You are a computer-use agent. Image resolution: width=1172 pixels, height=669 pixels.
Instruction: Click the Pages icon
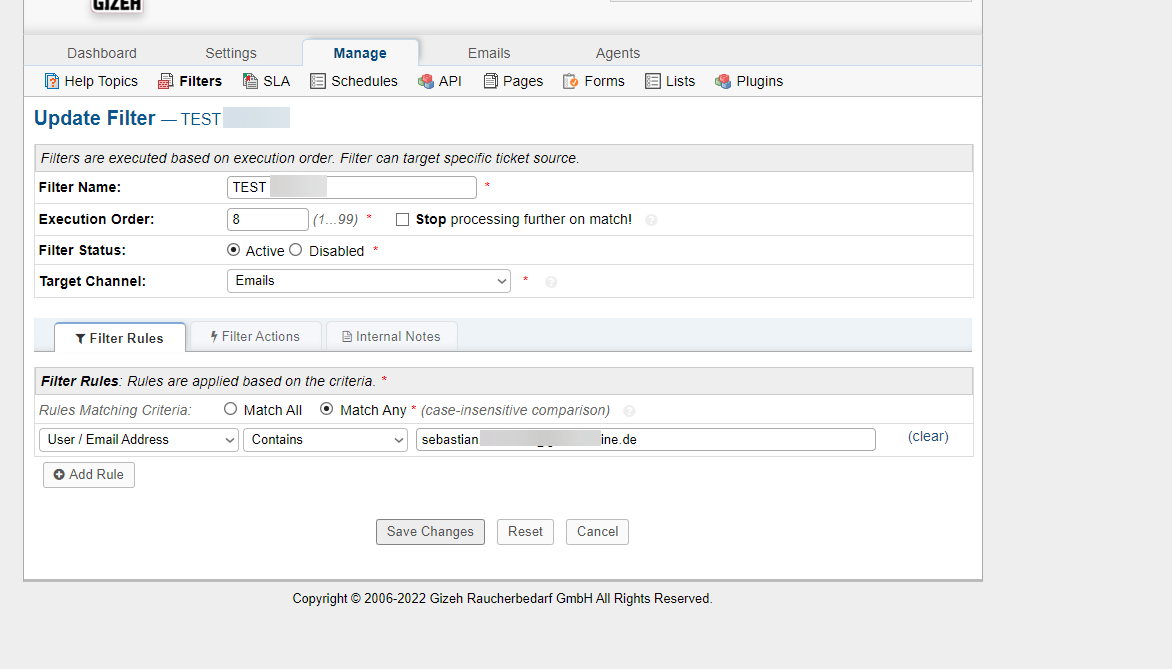490,81
